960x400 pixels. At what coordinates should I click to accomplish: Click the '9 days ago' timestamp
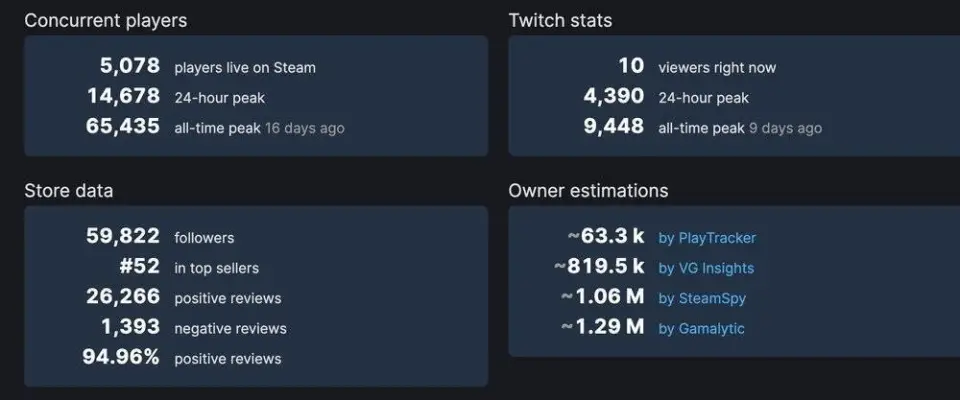click(786, 128)
